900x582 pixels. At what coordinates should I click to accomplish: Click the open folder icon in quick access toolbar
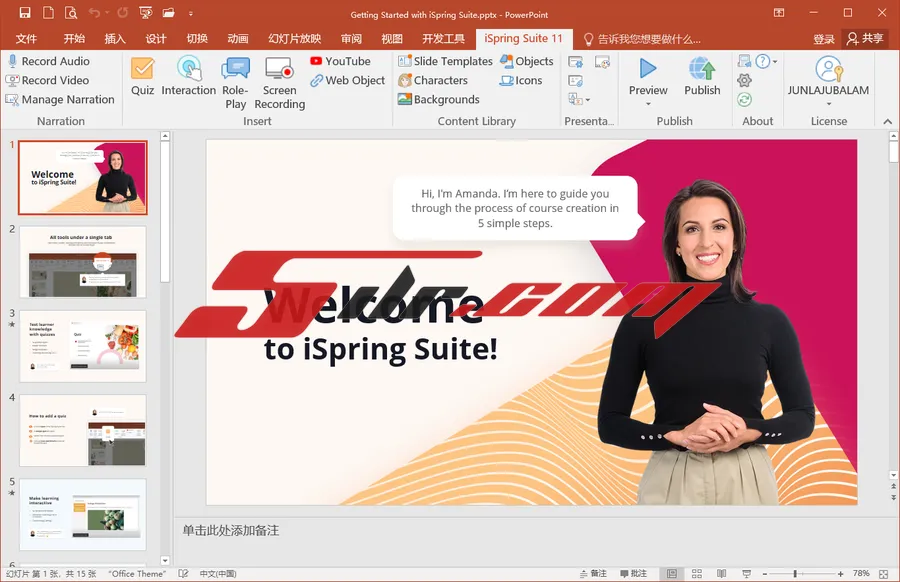pyautogui.click(x=168, y=13)
